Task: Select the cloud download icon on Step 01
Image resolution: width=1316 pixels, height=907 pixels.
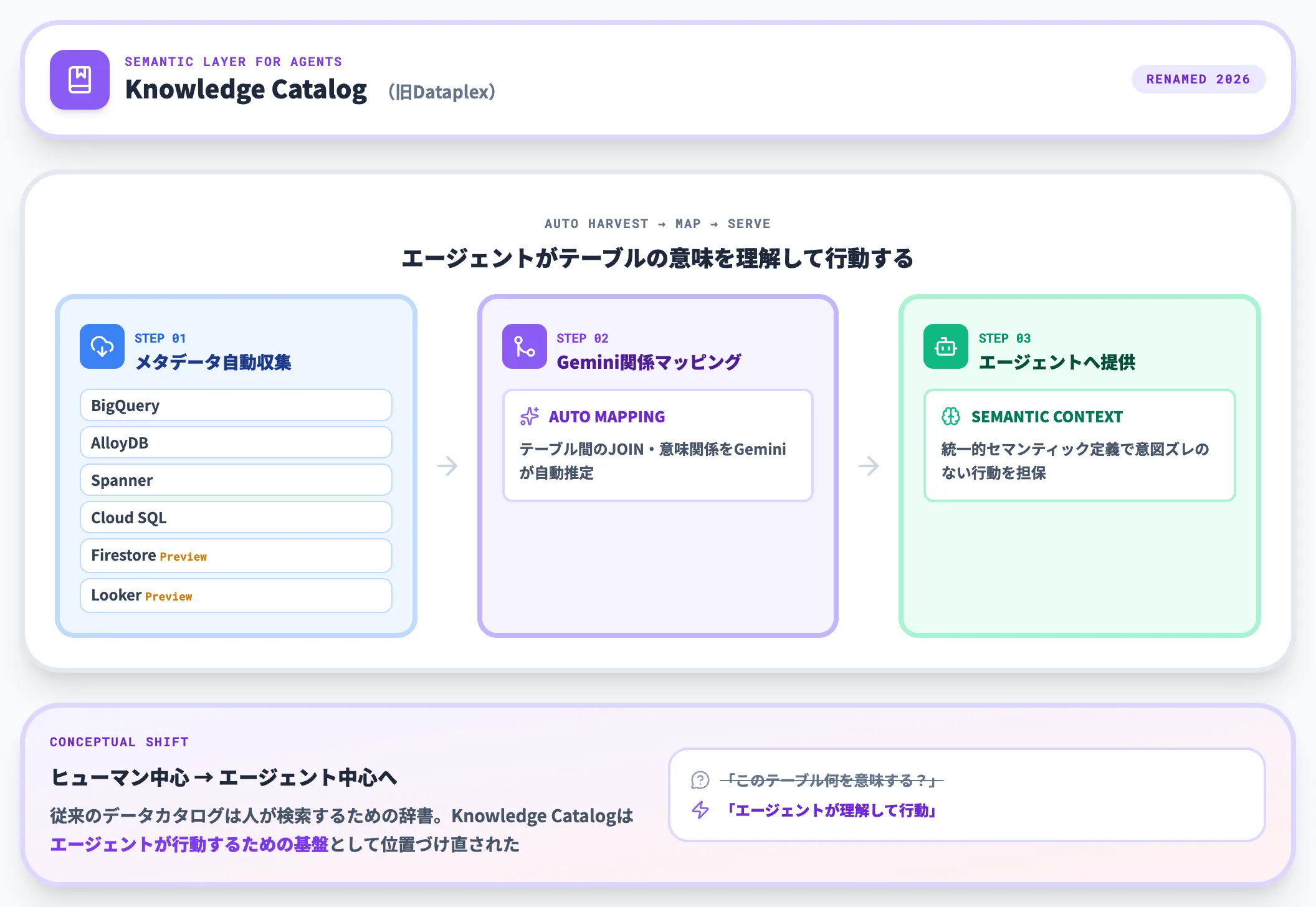Action: (102, 346)
